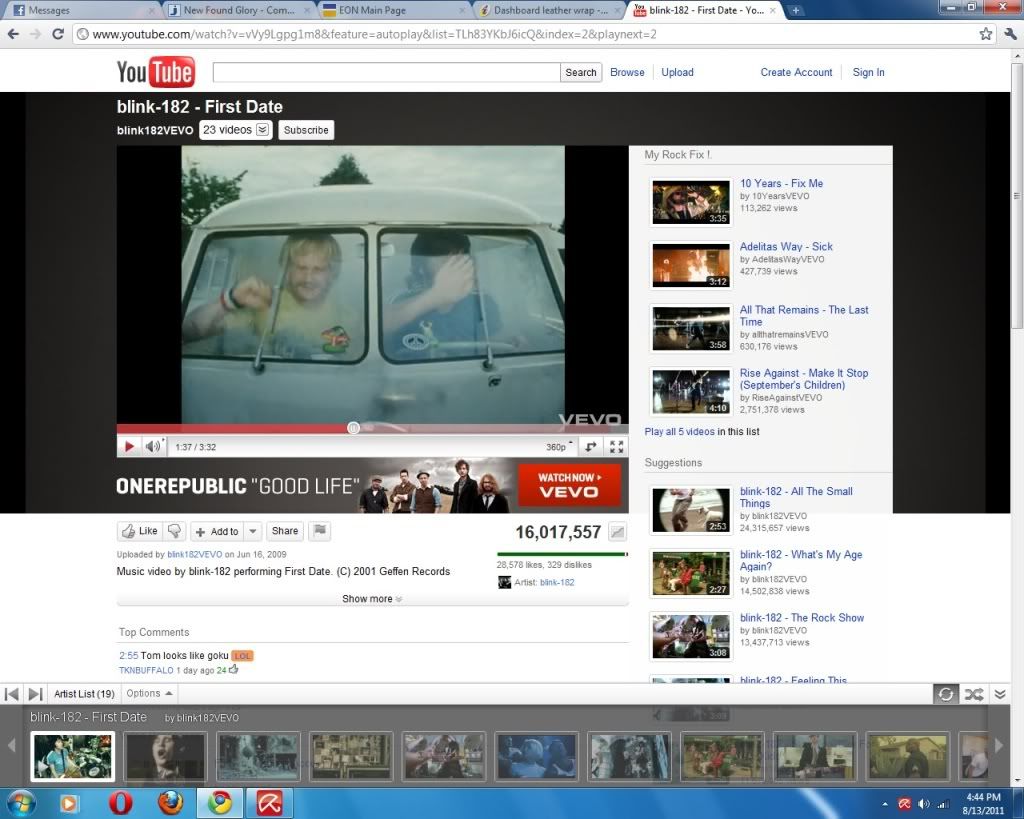
Task: Expand the description with Show more
Action: pos(372,599)
